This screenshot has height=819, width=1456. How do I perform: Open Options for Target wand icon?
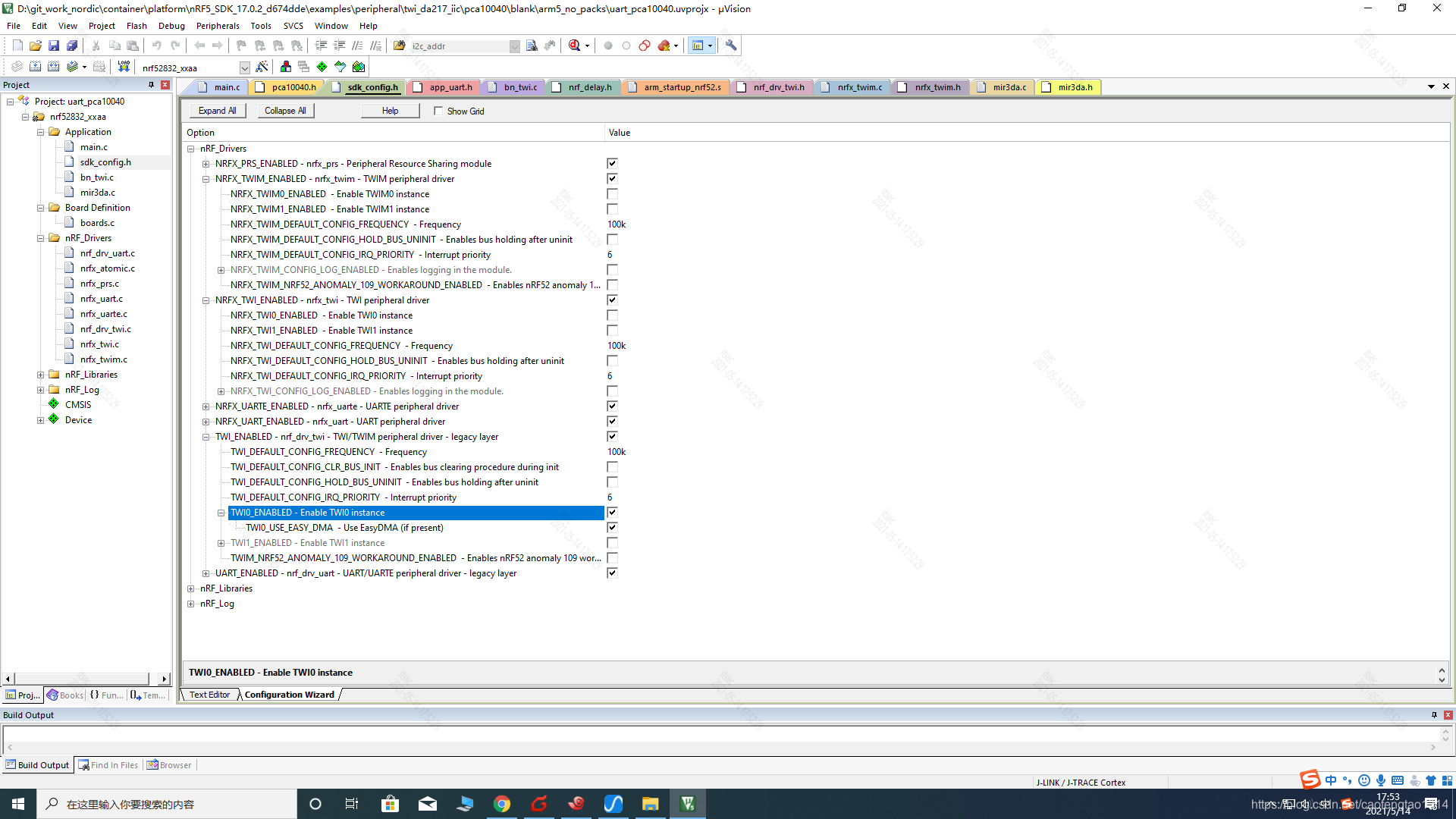[262, 67]
